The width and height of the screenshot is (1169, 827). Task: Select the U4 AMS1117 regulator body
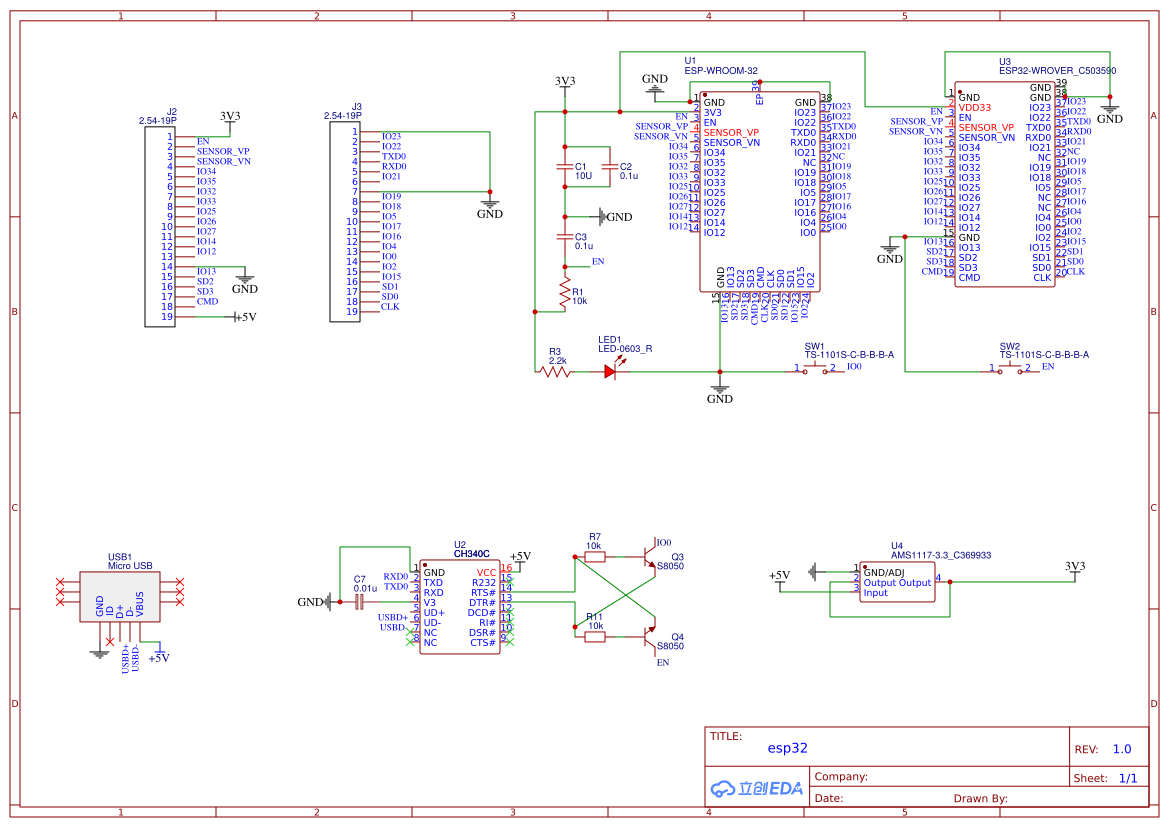coord(897,582)
